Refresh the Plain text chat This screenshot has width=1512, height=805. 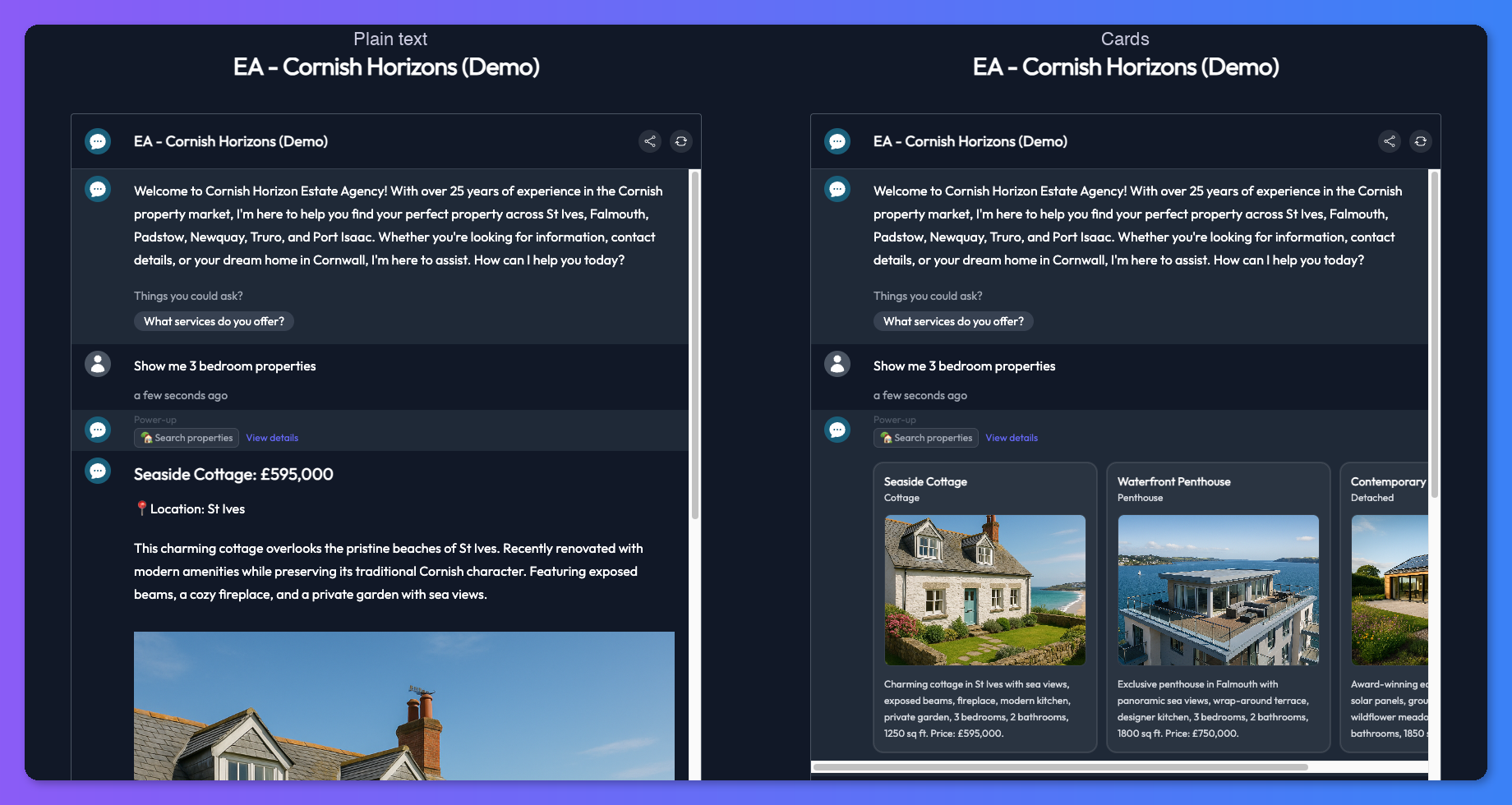click(x=681, y=141)
